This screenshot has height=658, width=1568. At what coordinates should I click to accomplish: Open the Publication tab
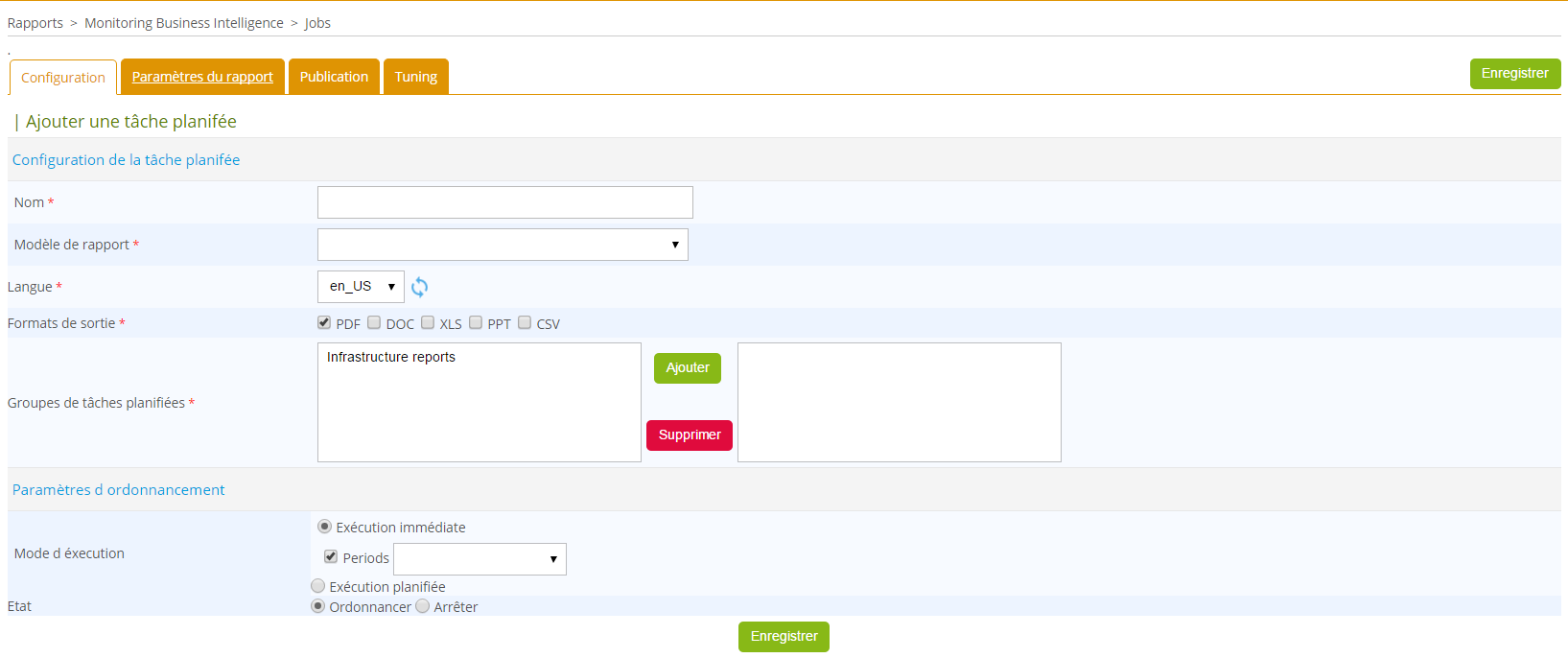334,77
